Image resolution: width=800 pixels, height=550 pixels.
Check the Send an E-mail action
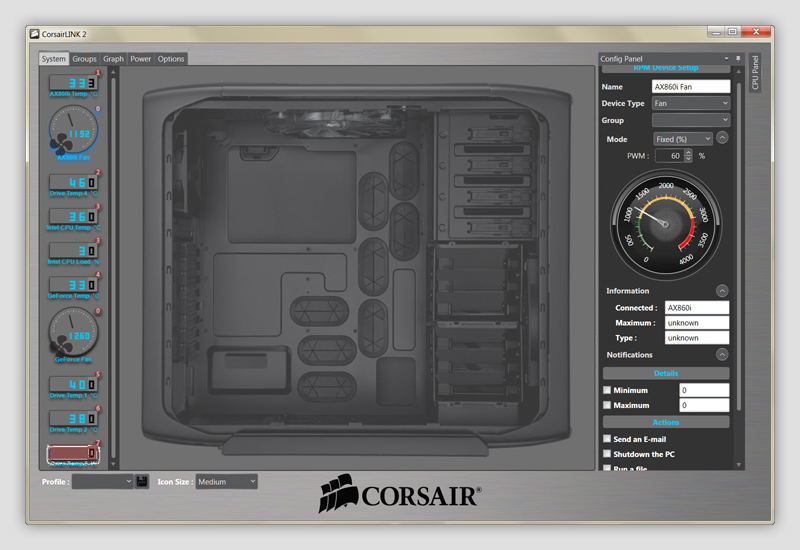coord(607,439)
